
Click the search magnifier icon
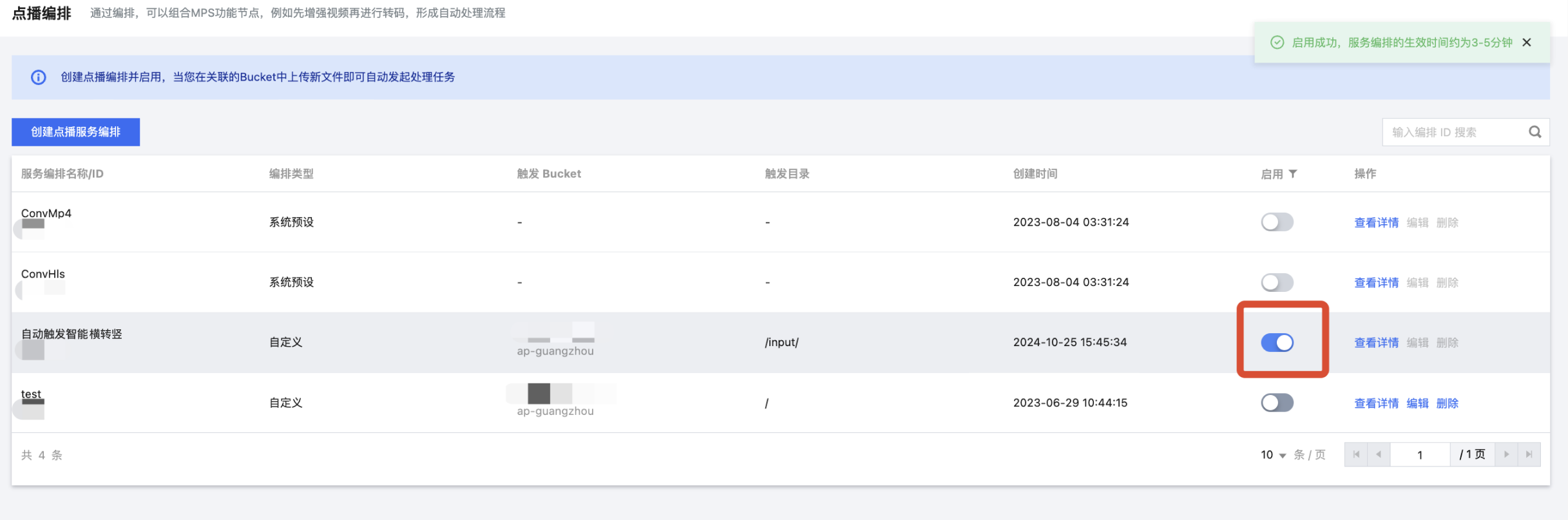pyautogui.click(x=1535, y=132)
